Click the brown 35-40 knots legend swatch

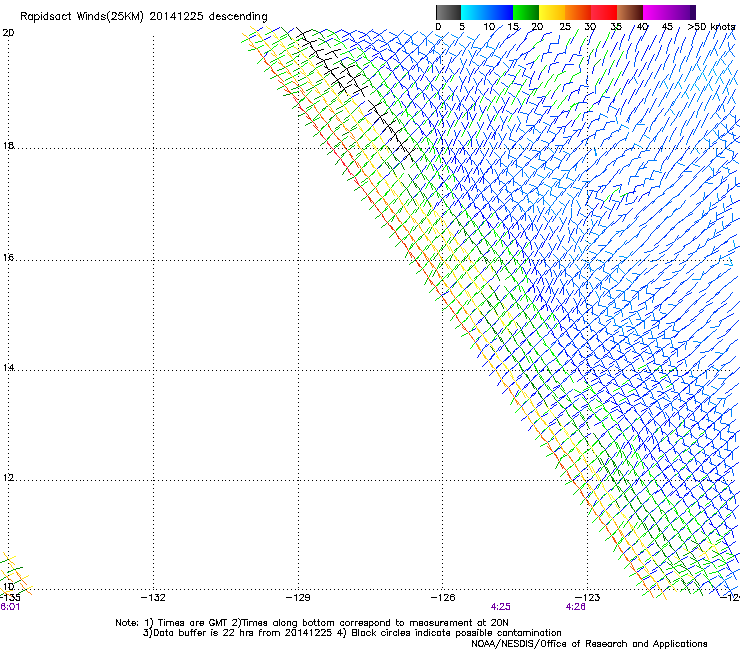click(x=630, y=12)
